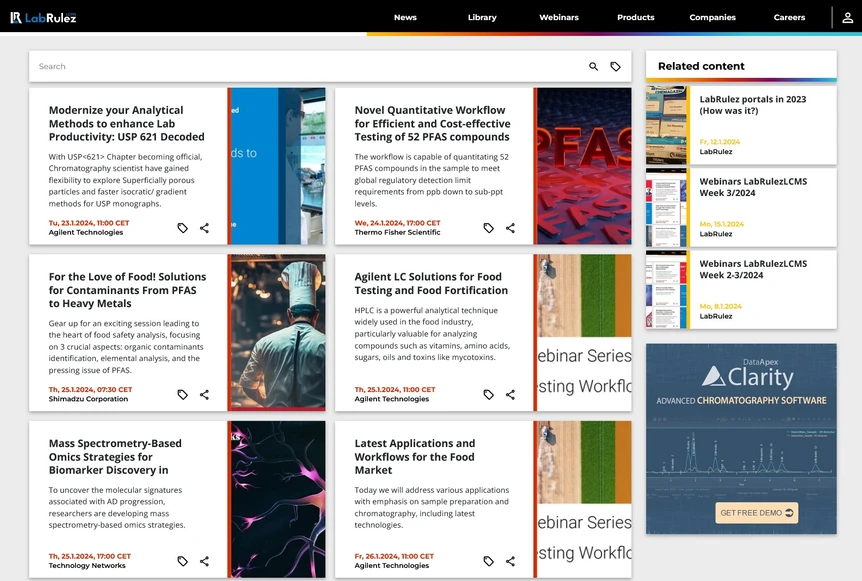The image size is (862, 581).
Task: Click Related content heading
Action: click(x=701, y=66)
